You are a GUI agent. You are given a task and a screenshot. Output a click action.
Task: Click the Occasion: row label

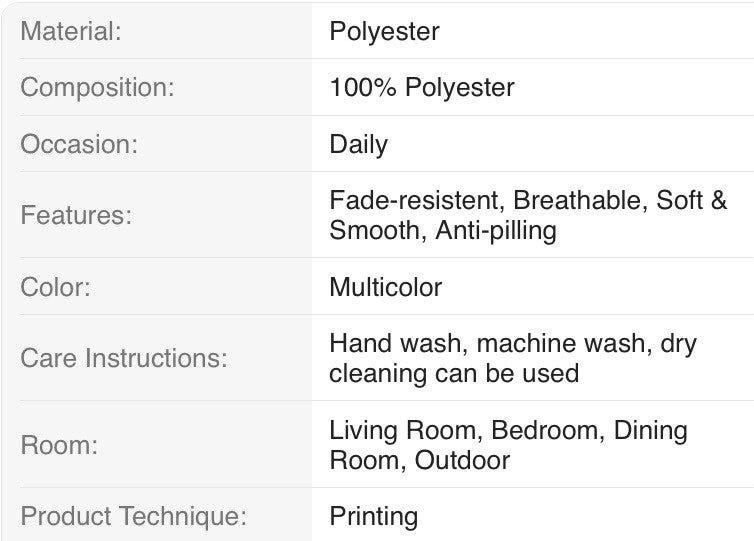79,144
